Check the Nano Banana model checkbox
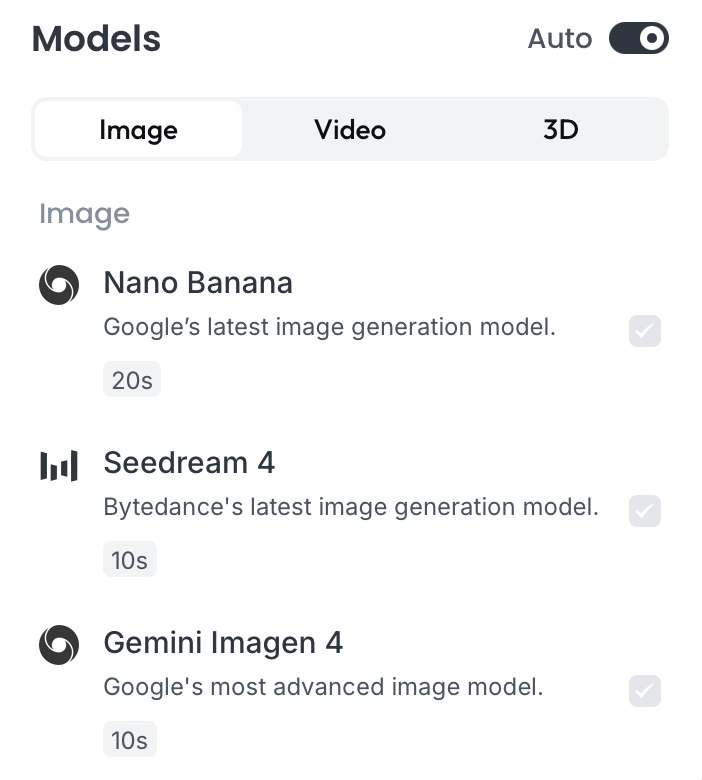The height and width of the screenshot is (780, 702). (645, 331)
